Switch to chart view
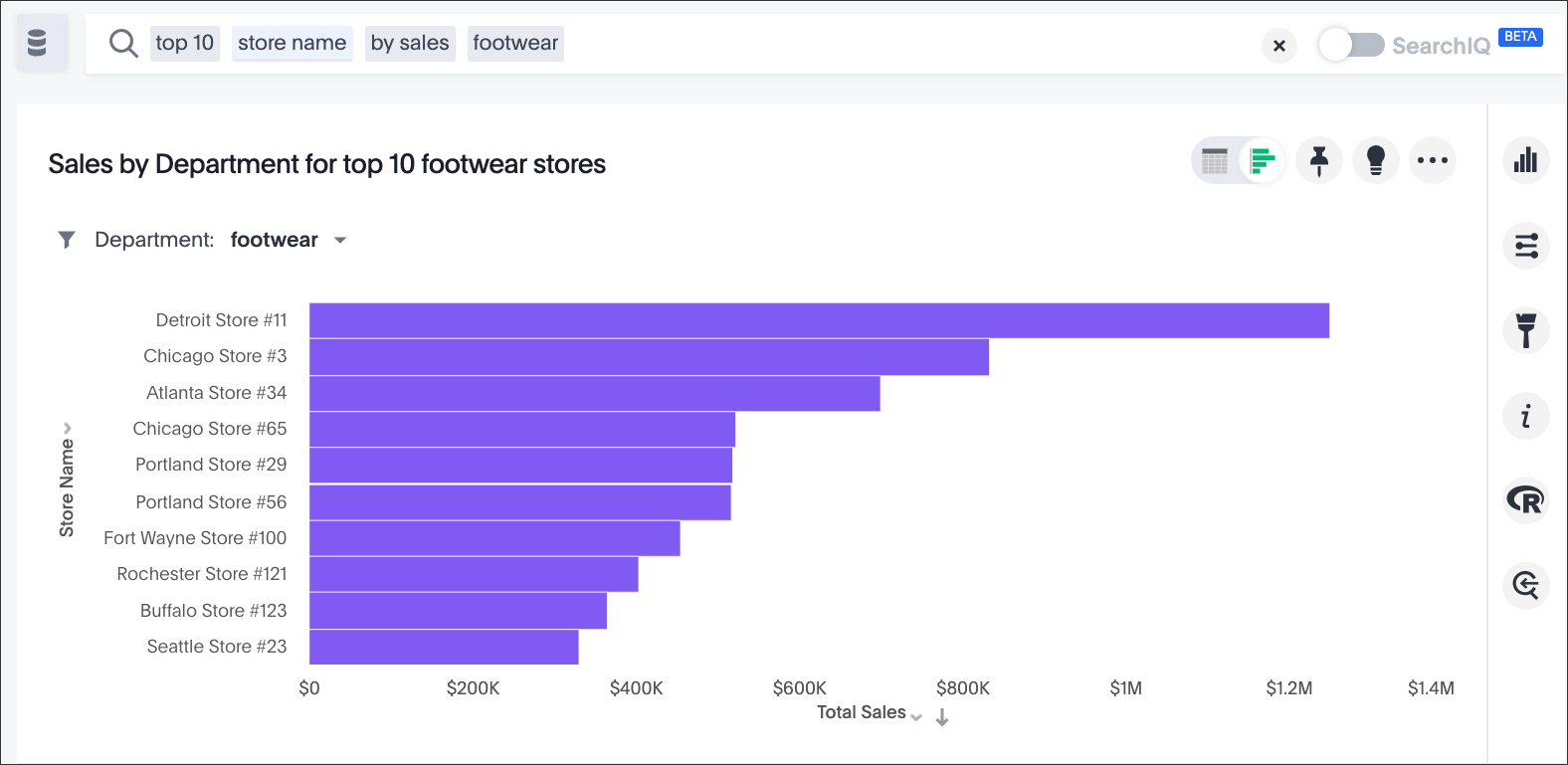 point(1263,160)
